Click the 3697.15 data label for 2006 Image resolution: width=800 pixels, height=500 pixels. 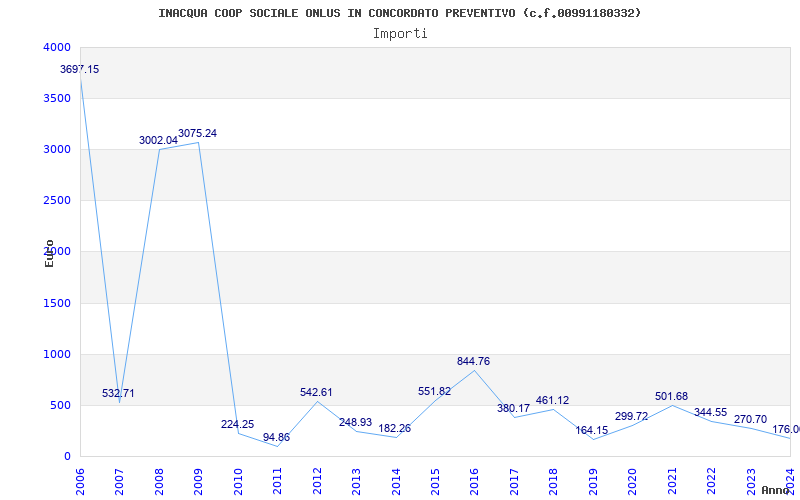[x=80, y=70]
